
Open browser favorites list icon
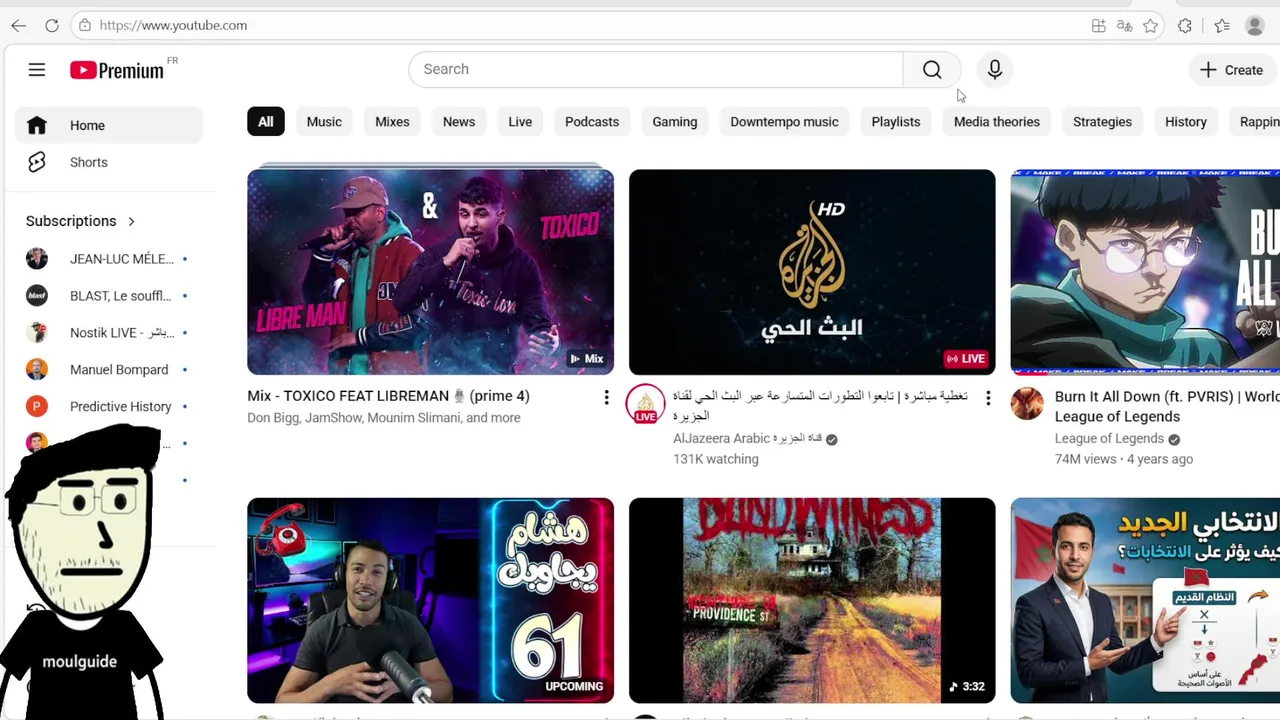click(1222, 26)
